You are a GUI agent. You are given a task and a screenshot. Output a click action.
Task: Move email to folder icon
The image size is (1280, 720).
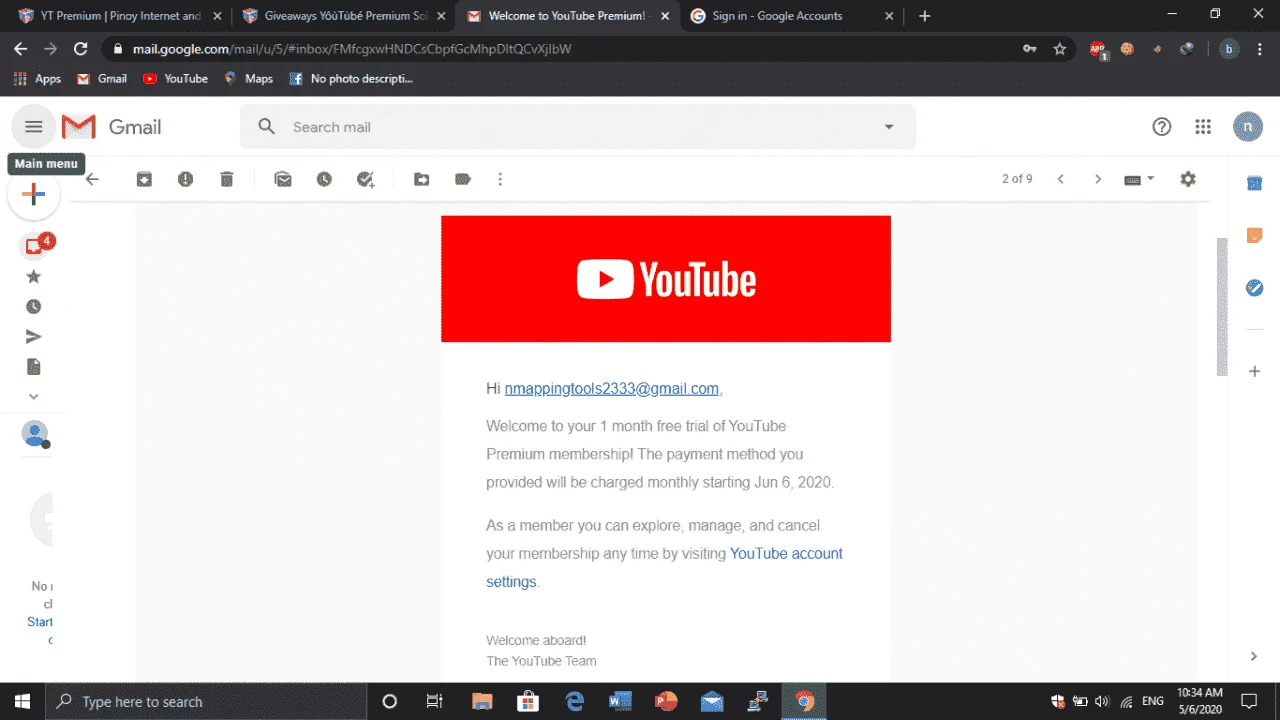coord(422,179)
